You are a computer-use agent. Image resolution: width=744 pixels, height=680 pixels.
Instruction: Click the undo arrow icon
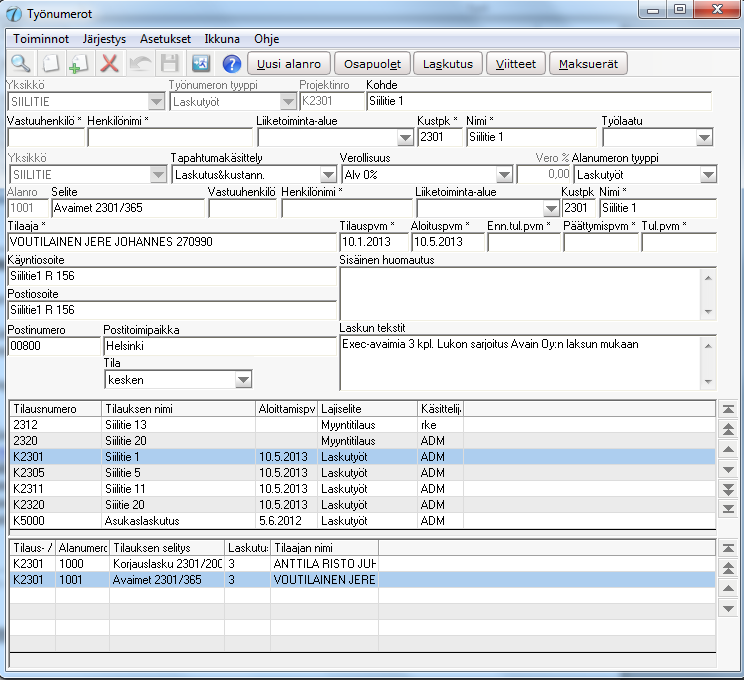140,64
